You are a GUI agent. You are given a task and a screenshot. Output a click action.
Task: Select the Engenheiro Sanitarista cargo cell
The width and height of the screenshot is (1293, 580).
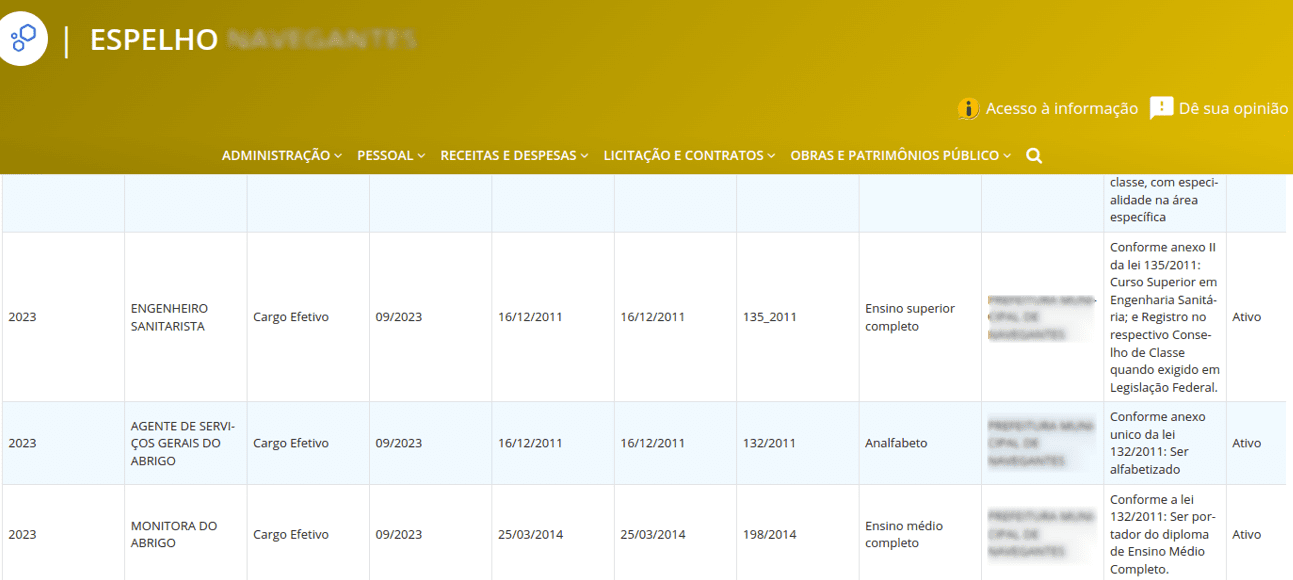point(170,317)
